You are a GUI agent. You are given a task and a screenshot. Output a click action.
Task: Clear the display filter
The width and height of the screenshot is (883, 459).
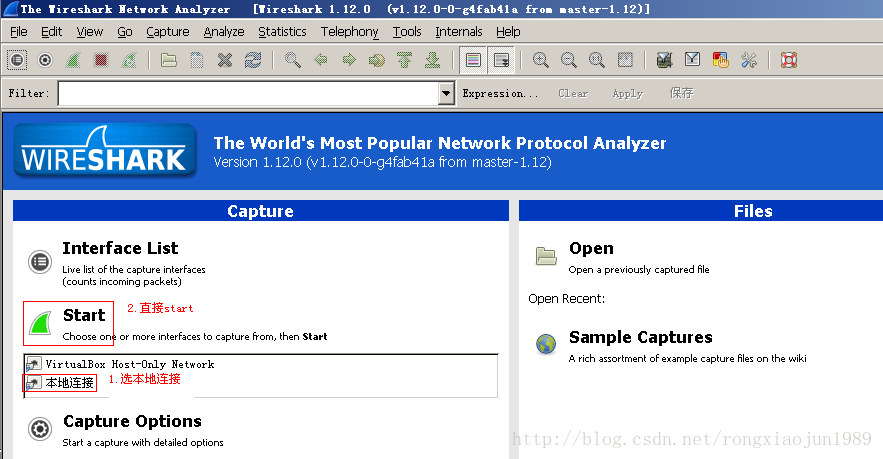point(573,93)
